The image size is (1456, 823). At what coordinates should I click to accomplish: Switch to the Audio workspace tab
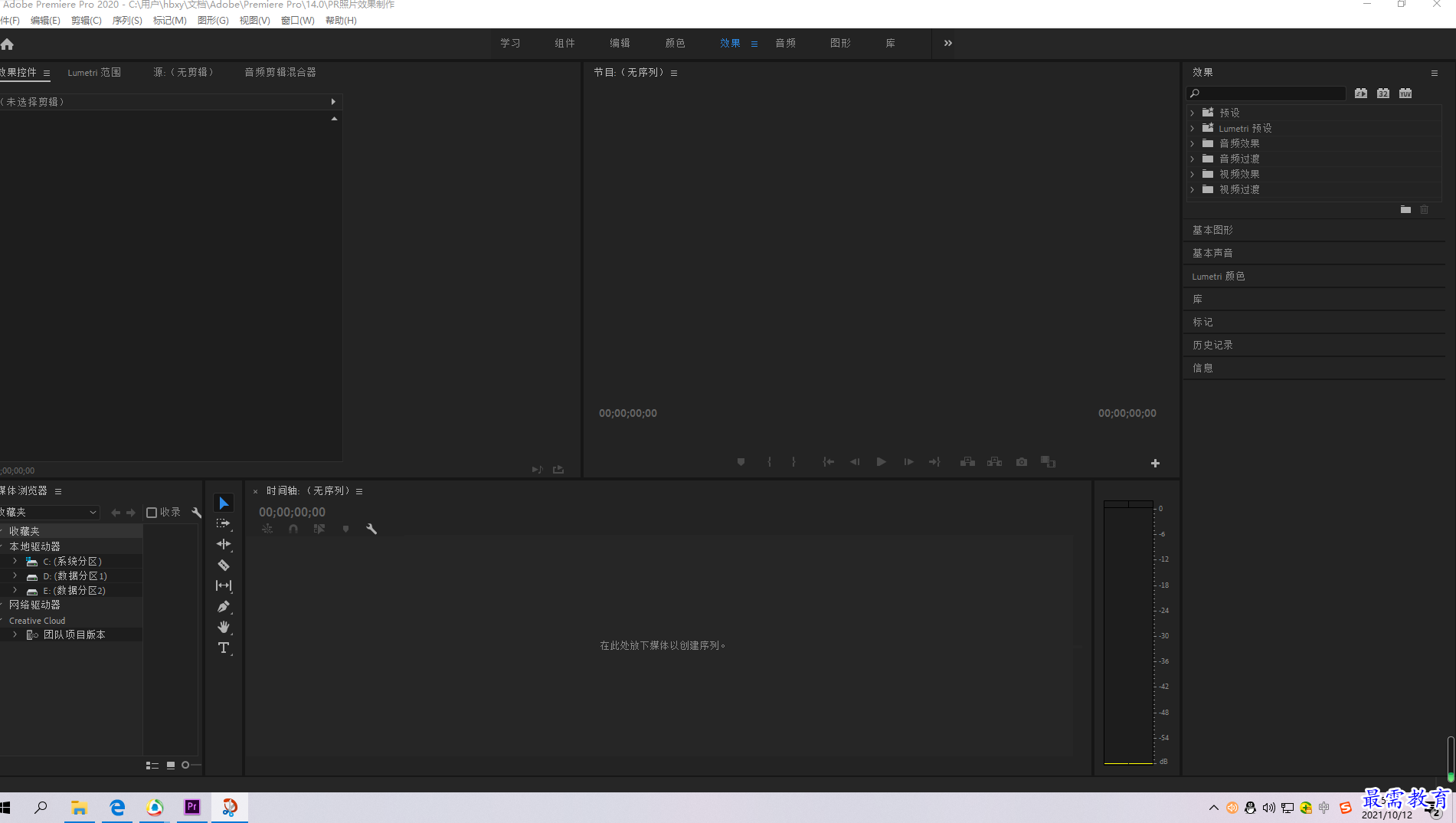pyautogui.click(x=785, y=43)
